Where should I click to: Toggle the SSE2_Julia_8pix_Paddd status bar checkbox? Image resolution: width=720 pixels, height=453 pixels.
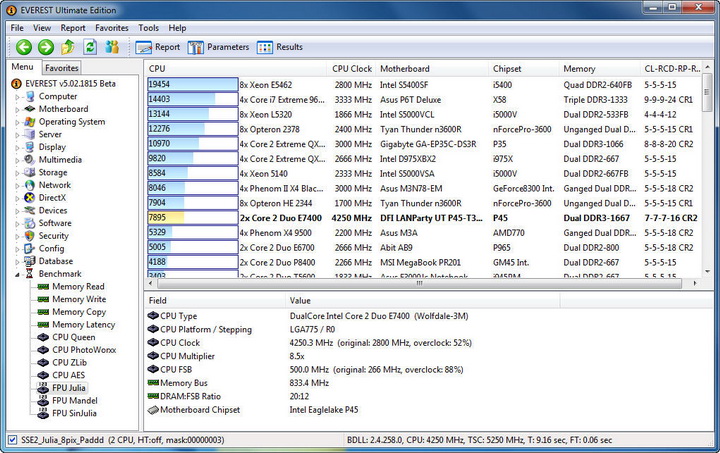tap(13, 440)
